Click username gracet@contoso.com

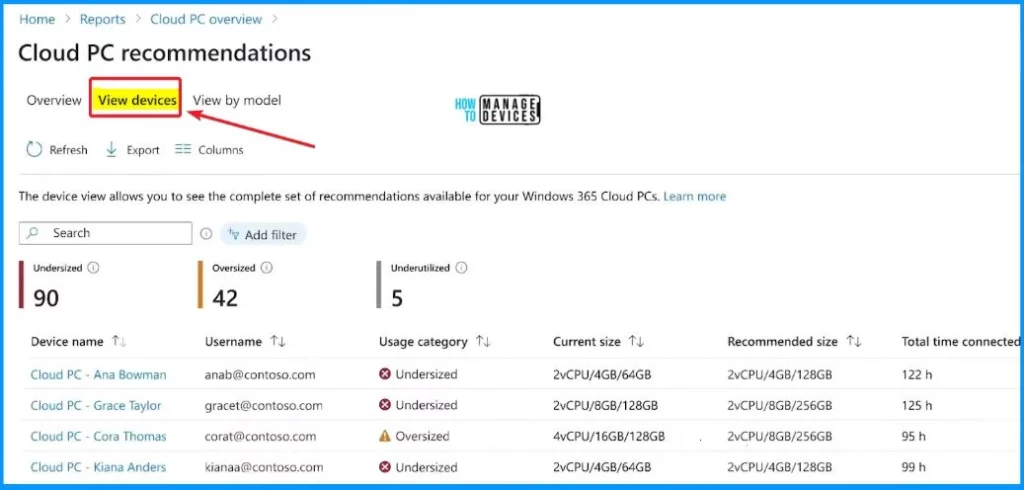[264, 406]
